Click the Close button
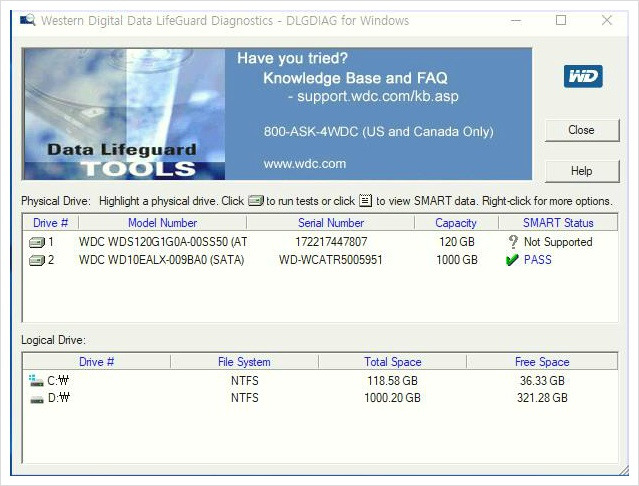 (x=582, y=130)
